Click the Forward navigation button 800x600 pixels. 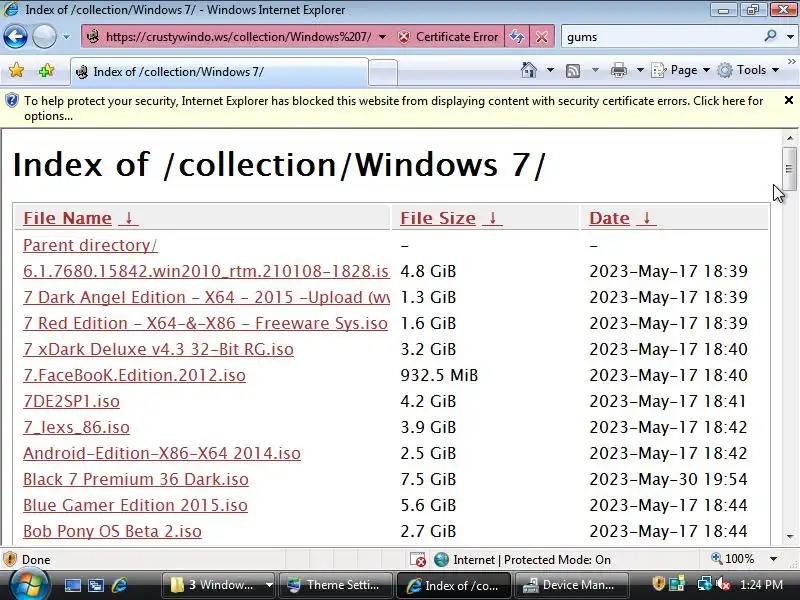tap(44, 37)
